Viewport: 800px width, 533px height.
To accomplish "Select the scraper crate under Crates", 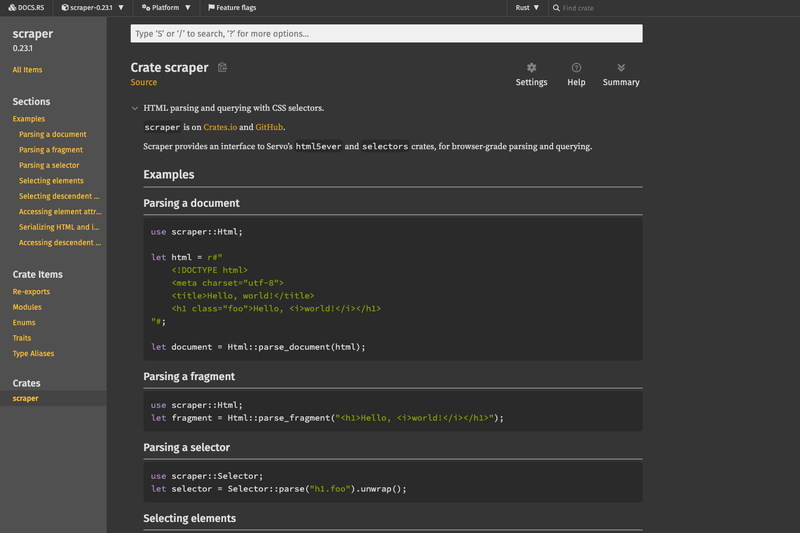I will click(x=26, y=398).
